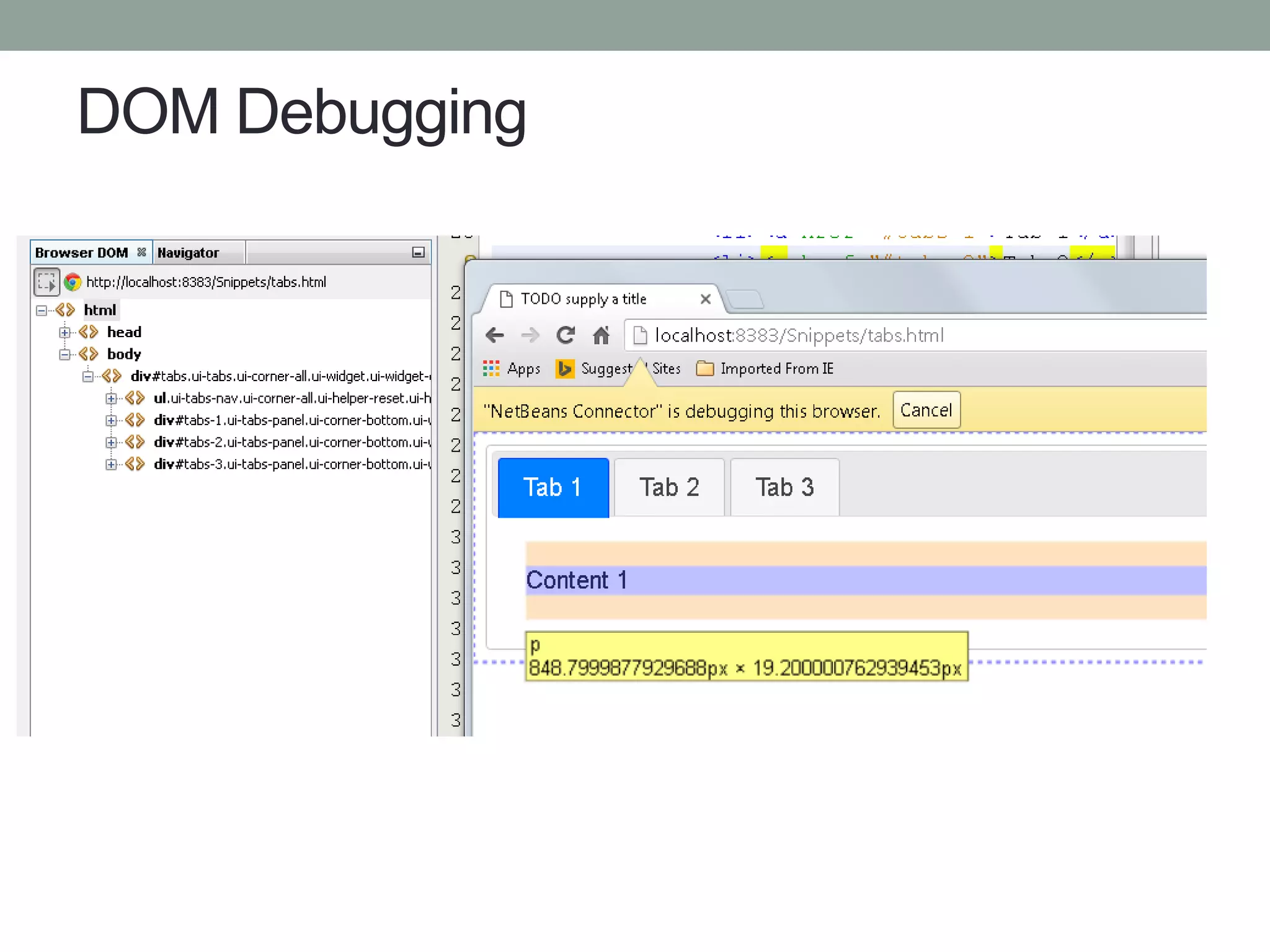This screenshot has width=1270, height=952.
Task: Click the page icon in the address bar
Action: [x=641, y=335]
